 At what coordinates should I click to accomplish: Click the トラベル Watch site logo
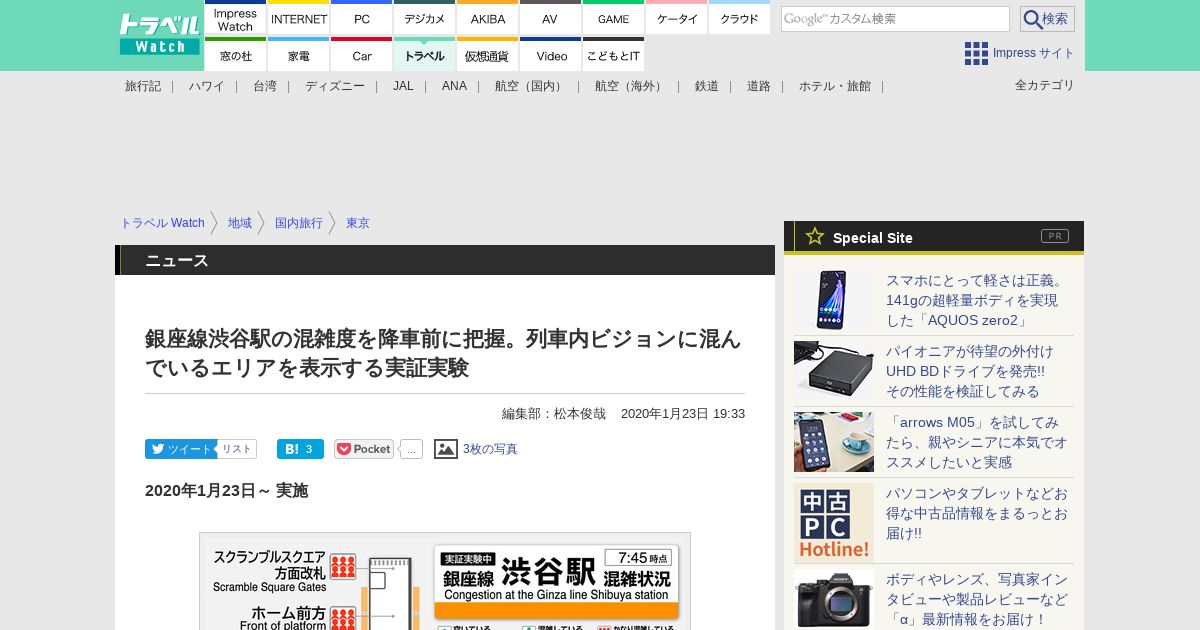pyautogui.click(x=160, y=35)
